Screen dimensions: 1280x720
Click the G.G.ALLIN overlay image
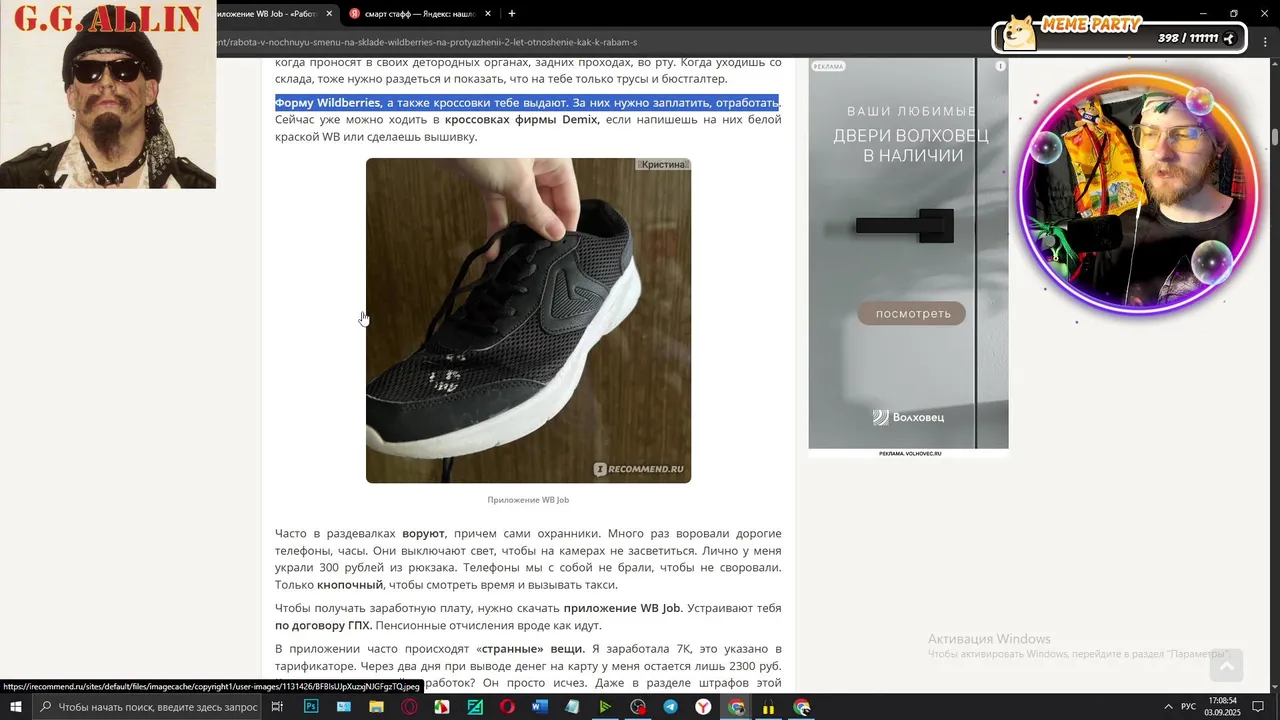click(108, 94)
